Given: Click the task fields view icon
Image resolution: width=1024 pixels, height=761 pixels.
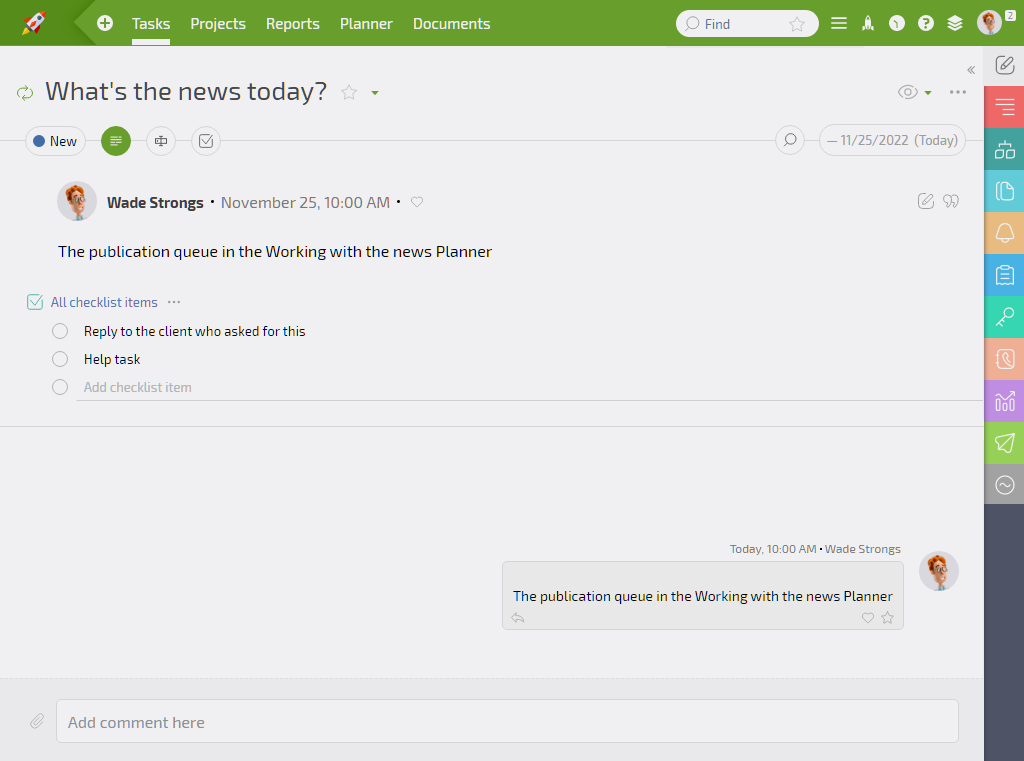Looking at the screenshot, I should pos(161,141).
